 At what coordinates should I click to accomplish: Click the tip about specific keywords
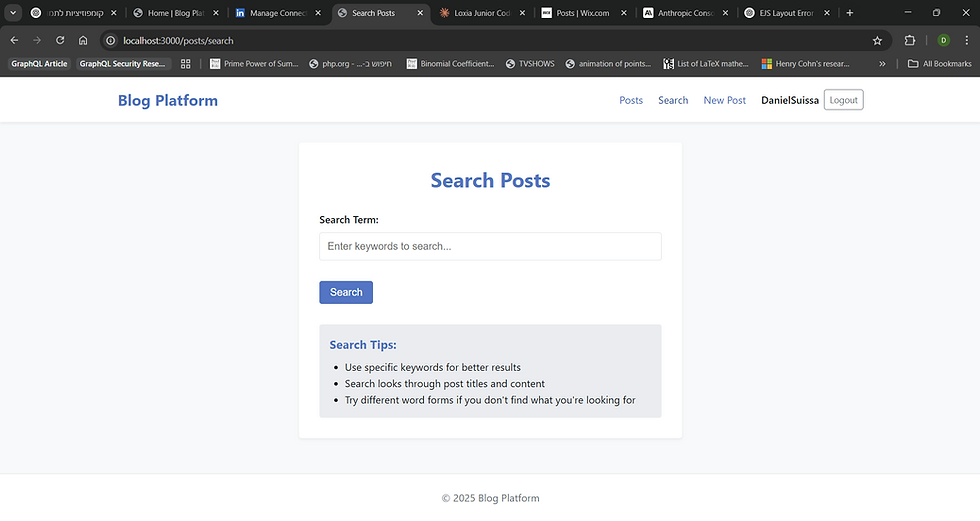[432, 367]
